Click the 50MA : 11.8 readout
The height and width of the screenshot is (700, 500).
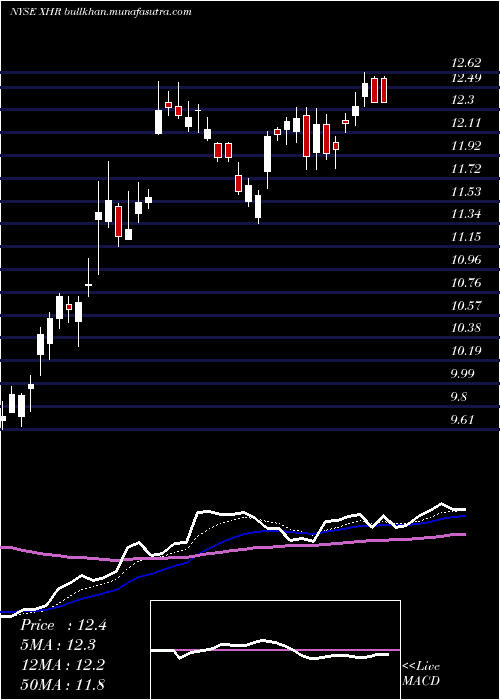pyautogui.click(x=63, y=684)
